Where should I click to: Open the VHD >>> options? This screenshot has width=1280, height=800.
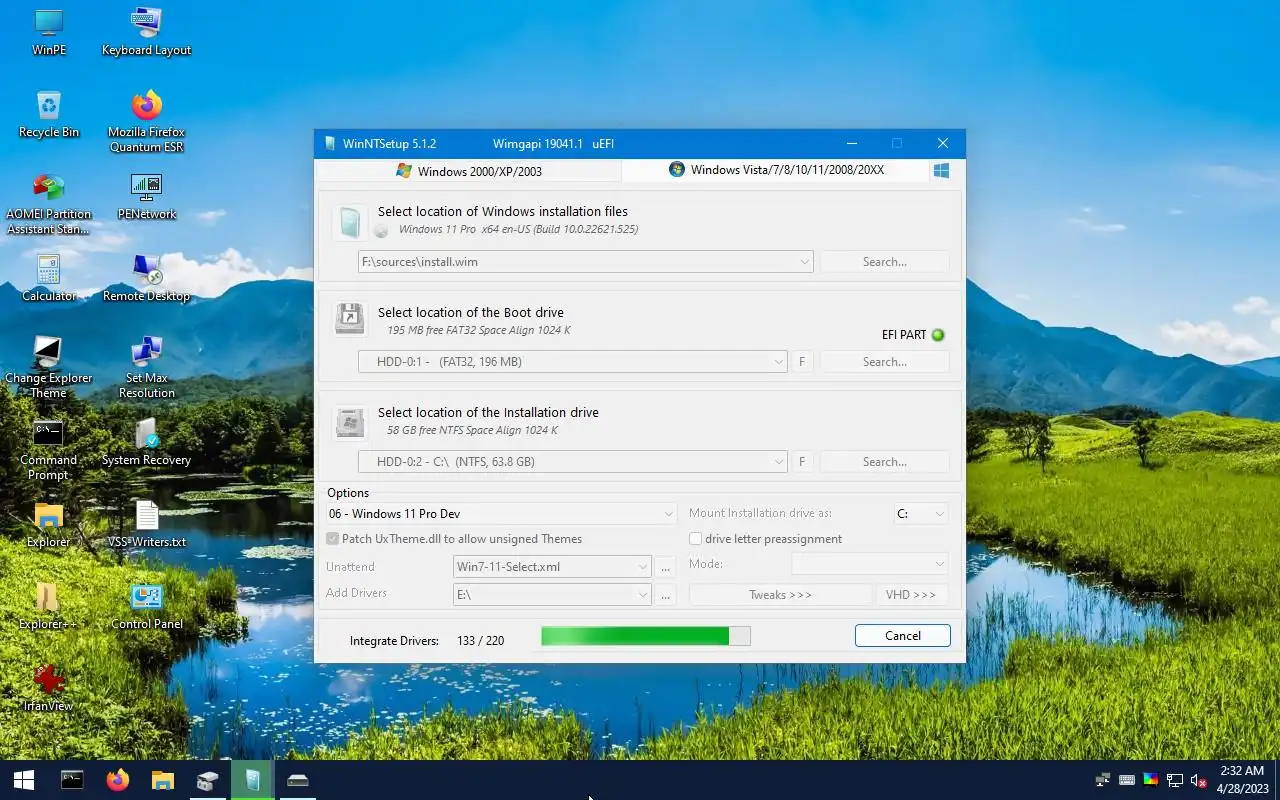(911, 595)
